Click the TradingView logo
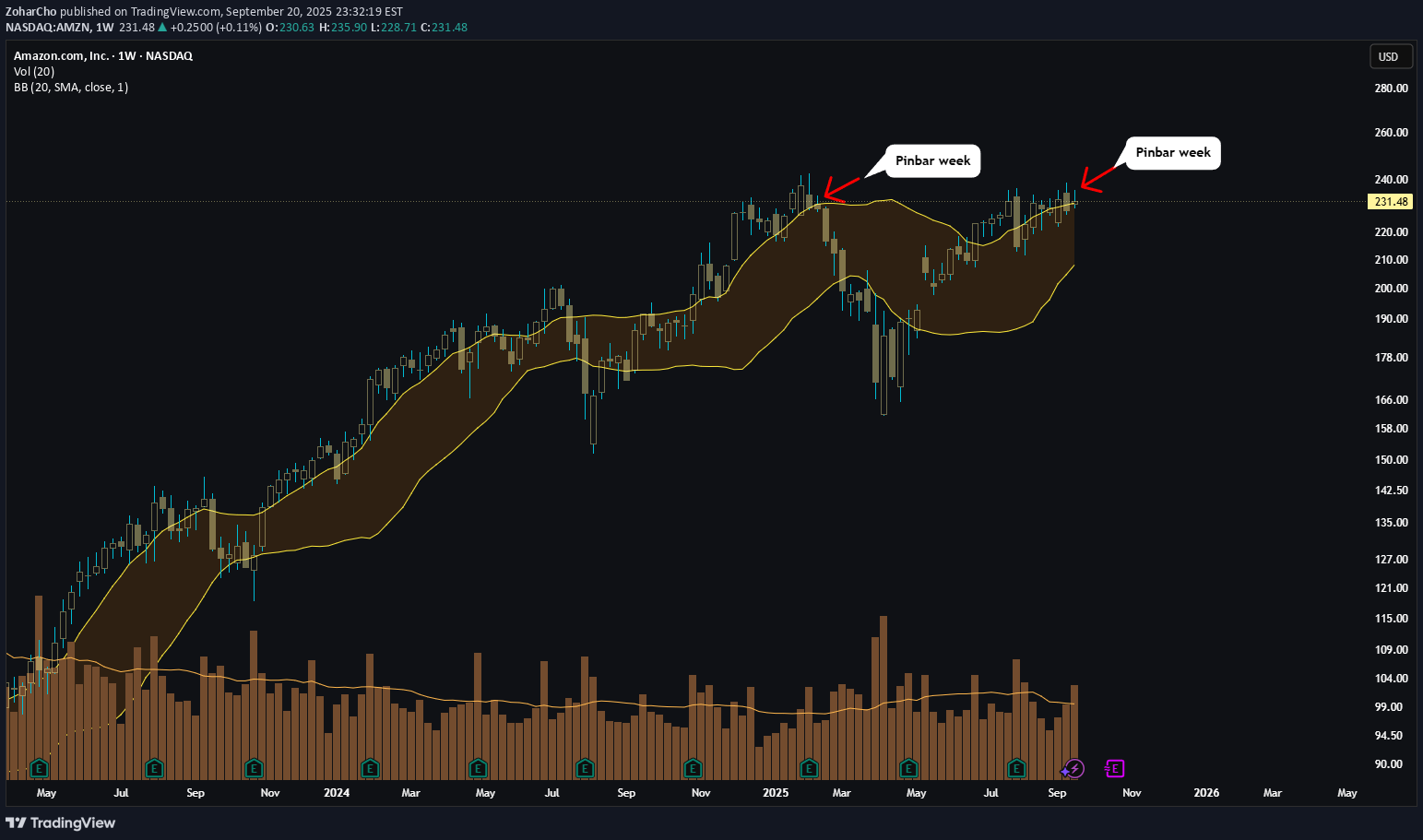 [x=61, y=822]
